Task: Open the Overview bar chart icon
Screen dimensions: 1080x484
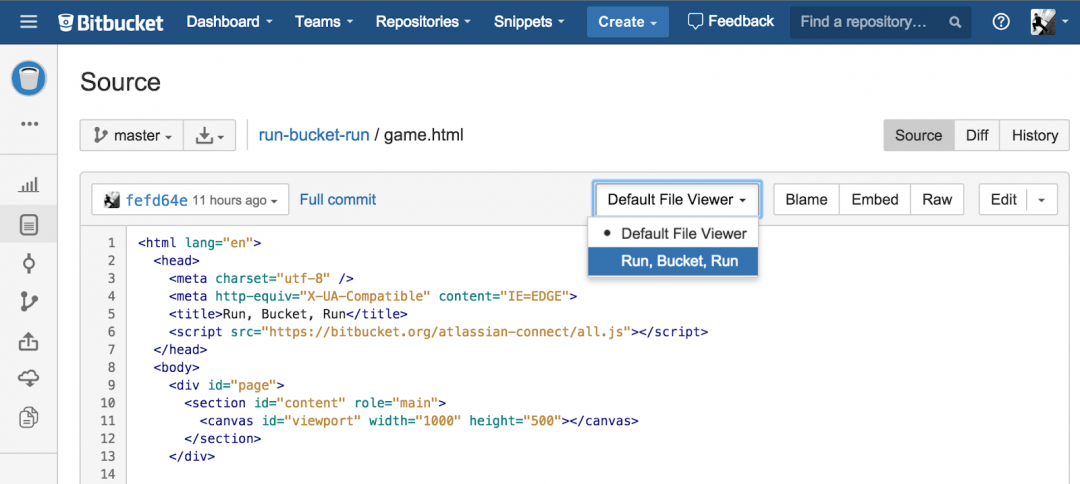Action: [x=29, y=185]
